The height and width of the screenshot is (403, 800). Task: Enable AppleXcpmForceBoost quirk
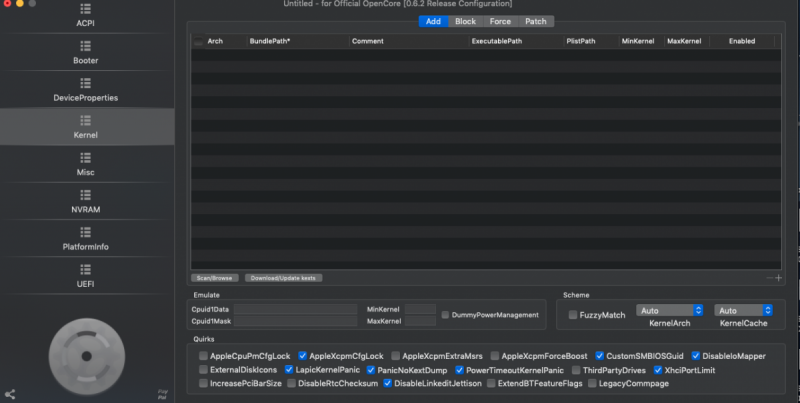coord(495,356)
